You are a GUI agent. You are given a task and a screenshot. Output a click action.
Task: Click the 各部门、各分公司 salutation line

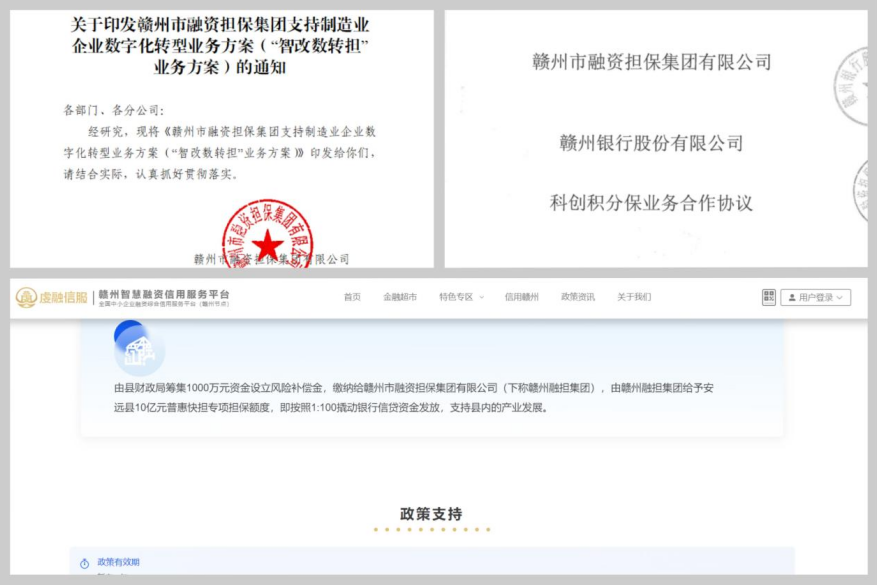click(114, 110)
